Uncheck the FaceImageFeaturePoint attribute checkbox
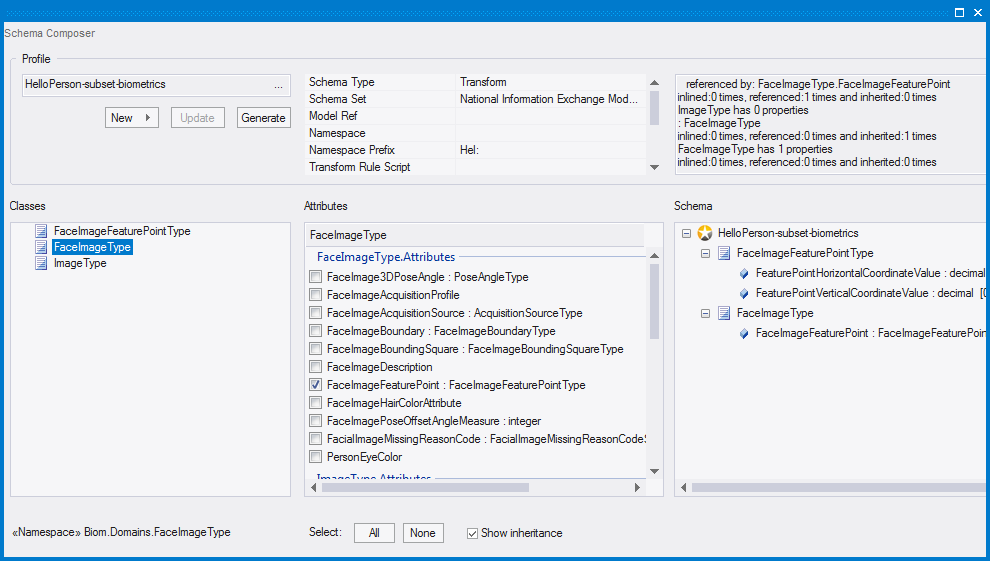The image size is (990, 561). click(x=316, y=385)
